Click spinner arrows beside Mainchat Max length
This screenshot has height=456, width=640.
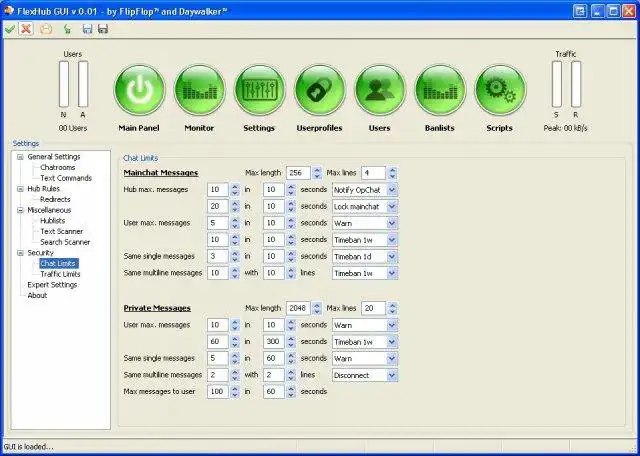click(x=317, y=173)
